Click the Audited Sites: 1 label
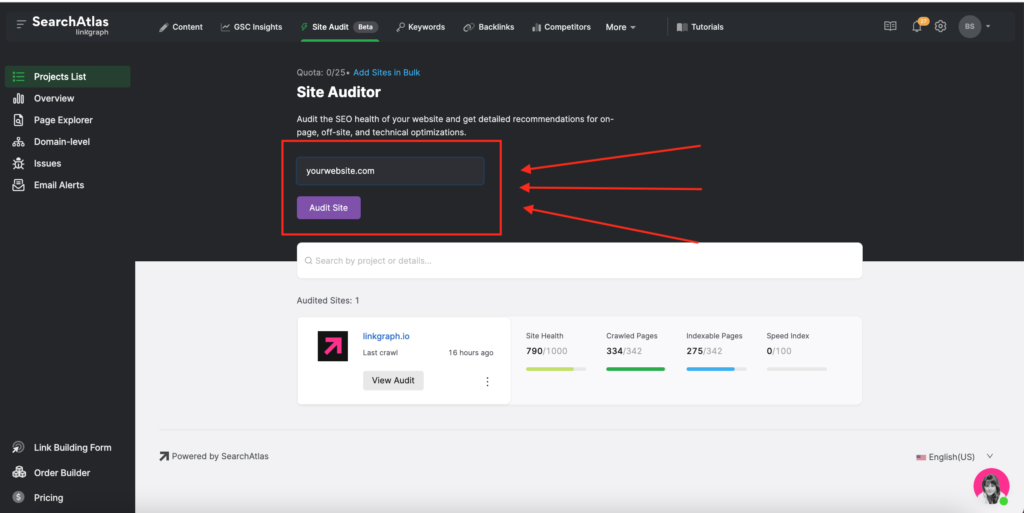Screen dimensions: 1024x513 point(328,300)
